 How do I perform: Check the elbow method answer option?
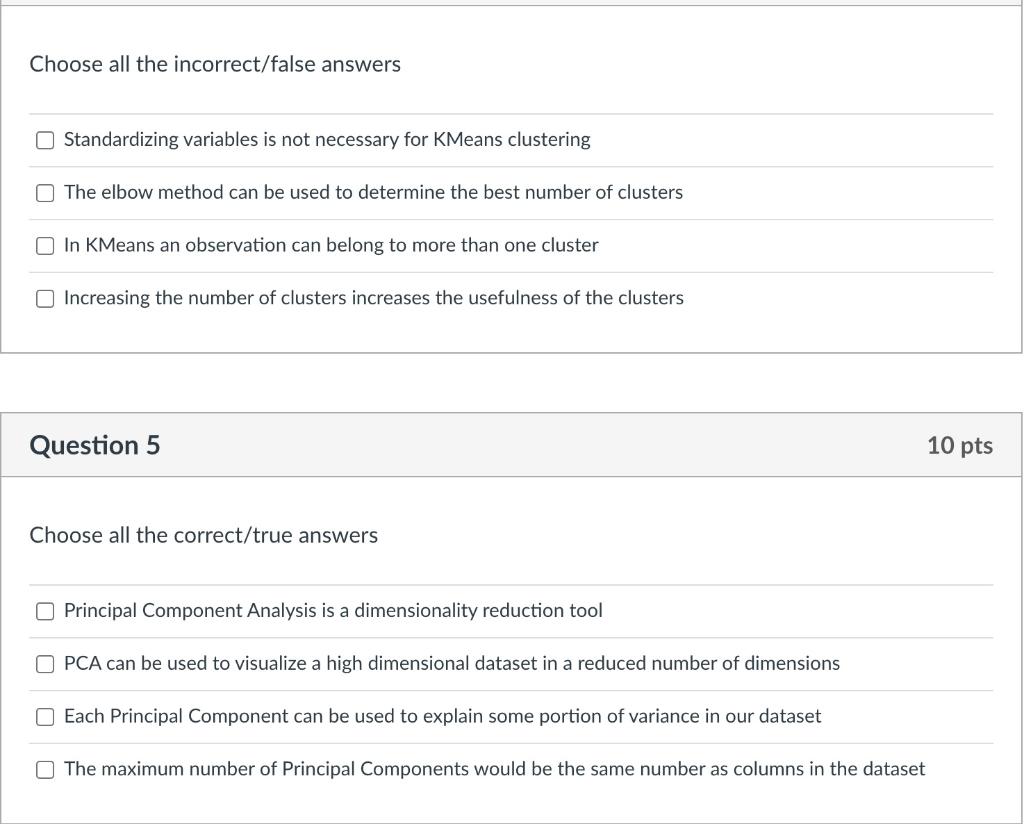(45, 192)
